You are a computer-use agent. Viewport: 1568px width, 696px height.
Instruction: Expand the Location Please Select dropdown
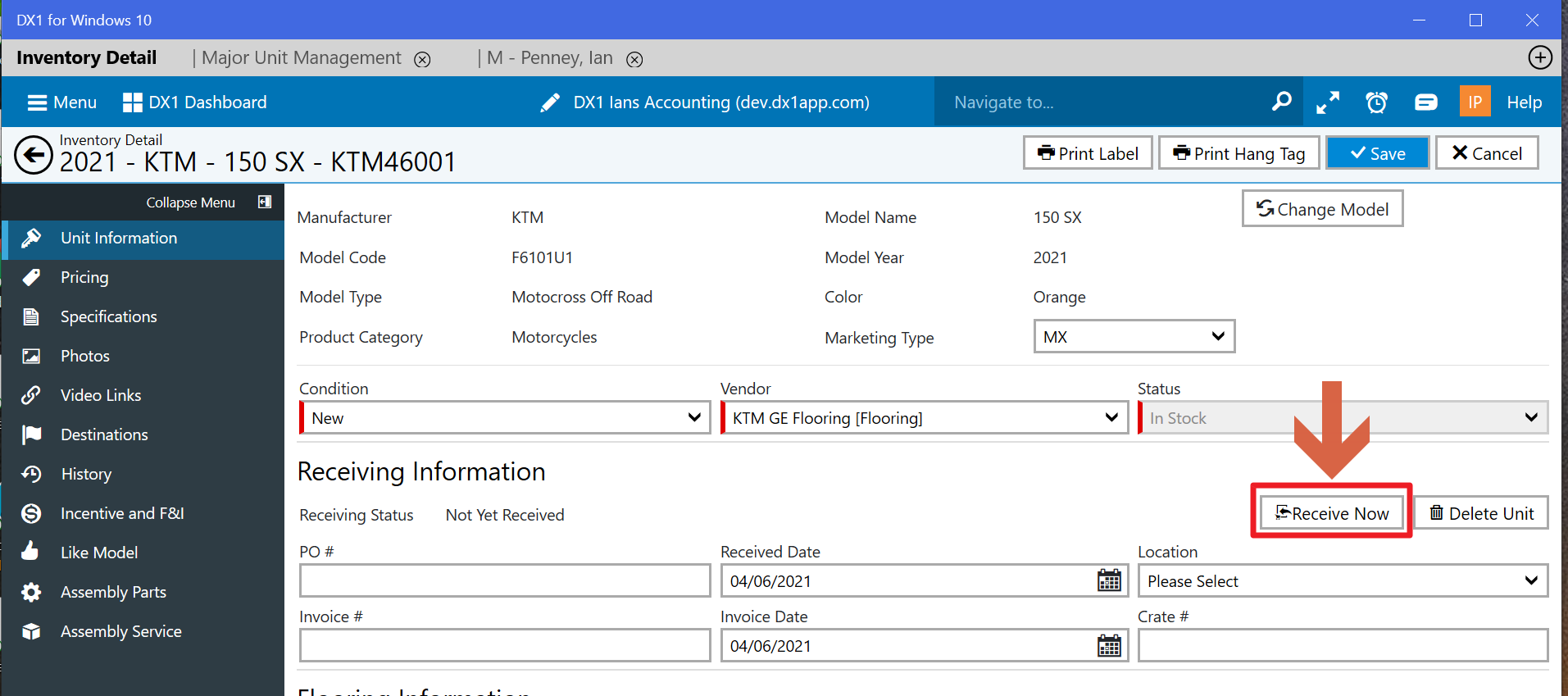(x=1343, y=580)
